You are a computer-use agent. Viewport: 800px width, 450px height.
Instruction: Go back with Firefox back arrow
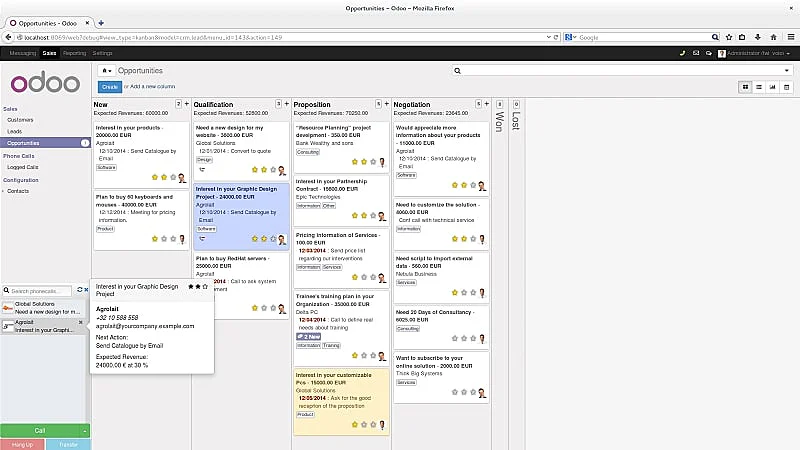tap(8, 37)
